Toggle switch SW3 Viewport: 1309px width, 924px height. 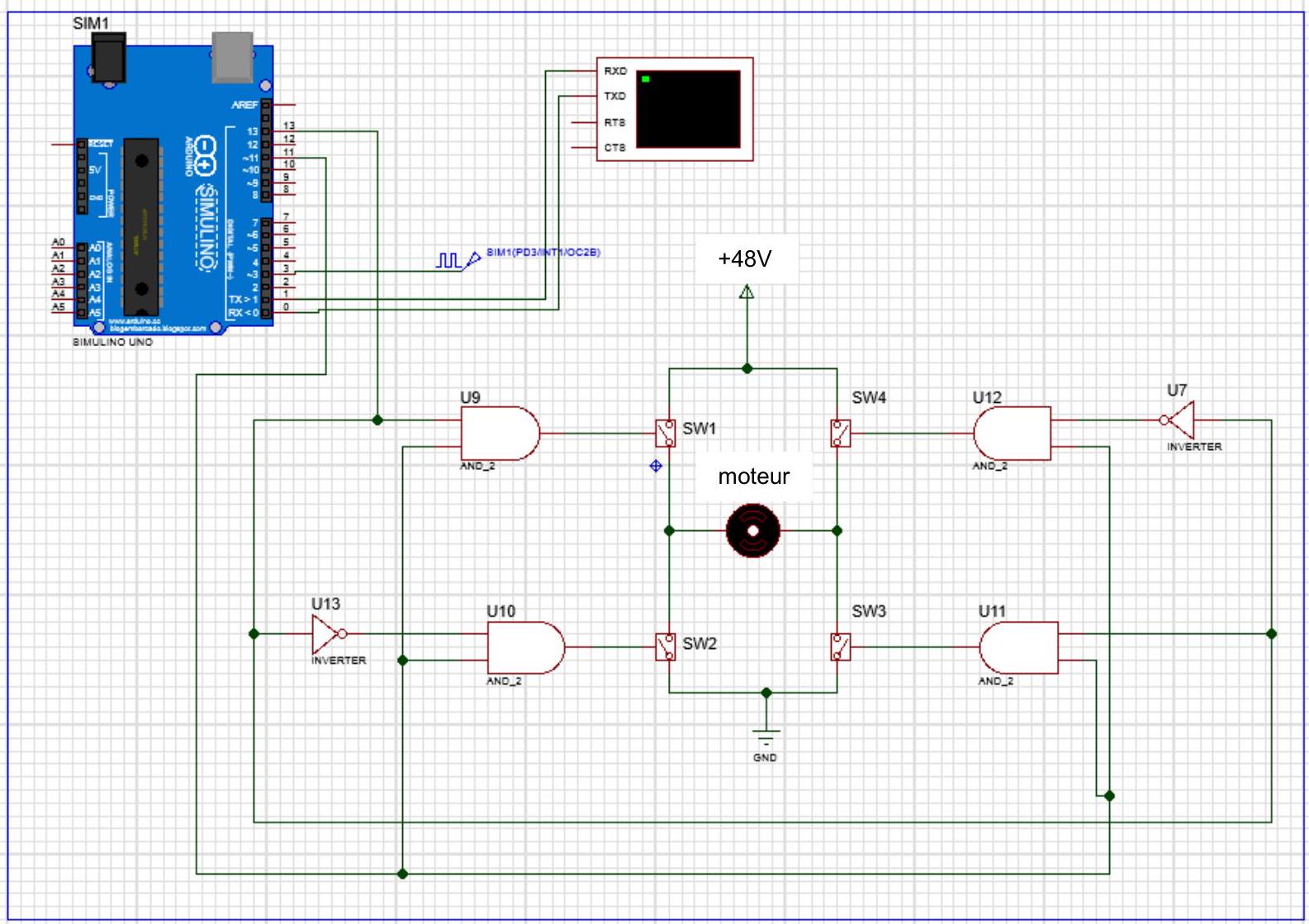coord(840,647)
